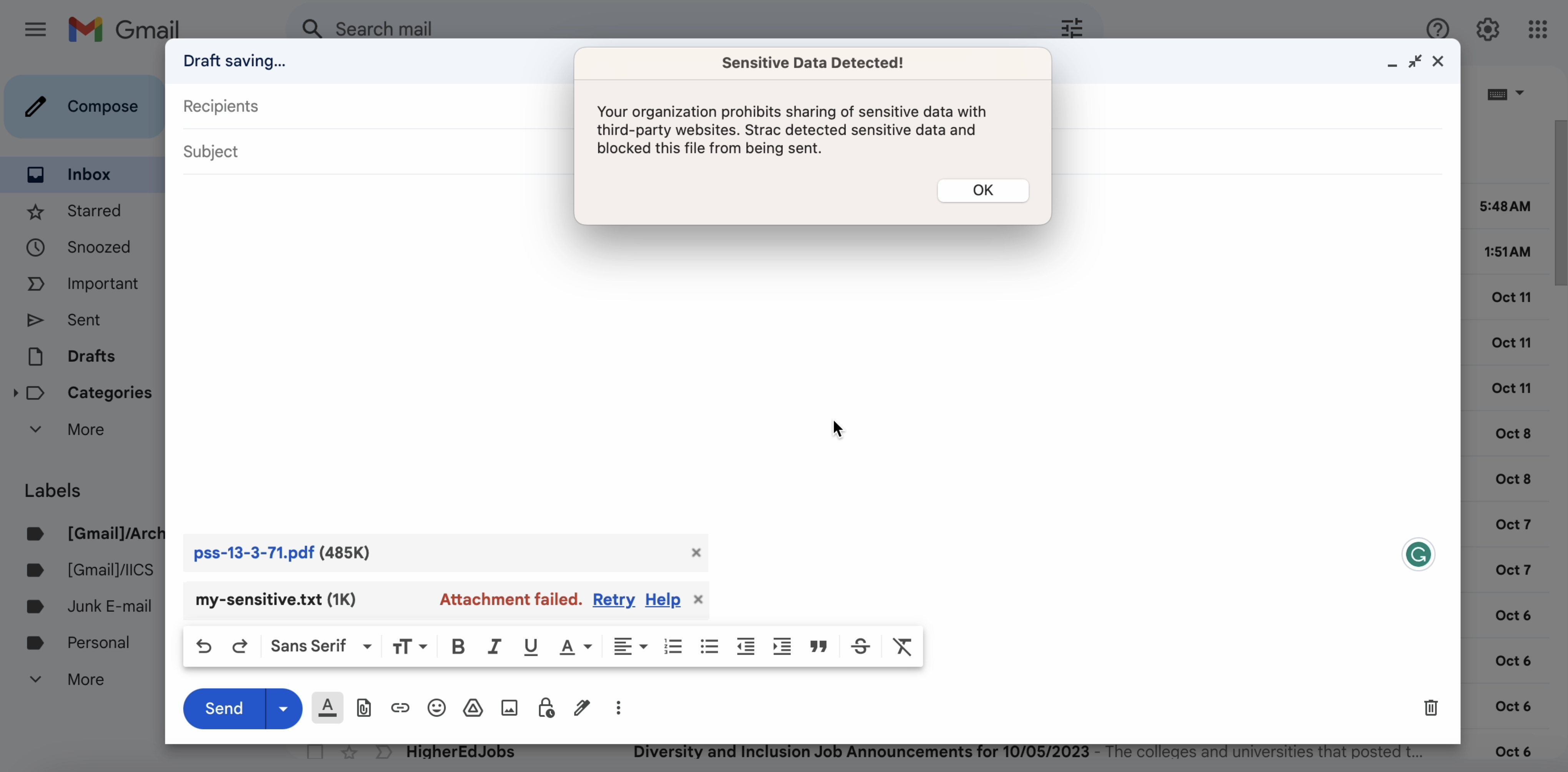Insert signature with pen icon
This screenshot has height=772, width=1568.
pyautogui.click(x=582, y=707)
